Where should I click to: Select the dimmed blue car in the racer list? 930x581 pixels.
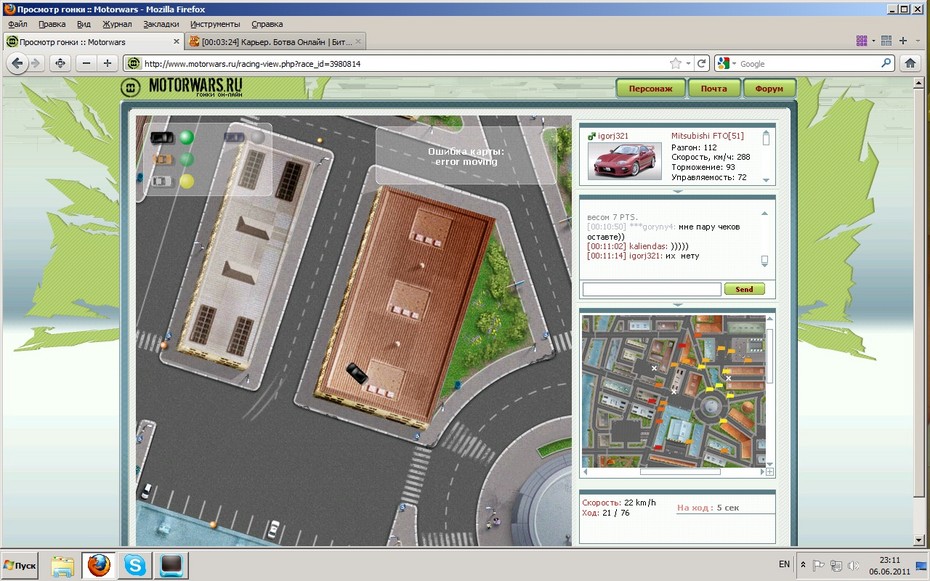click(234, 138)
